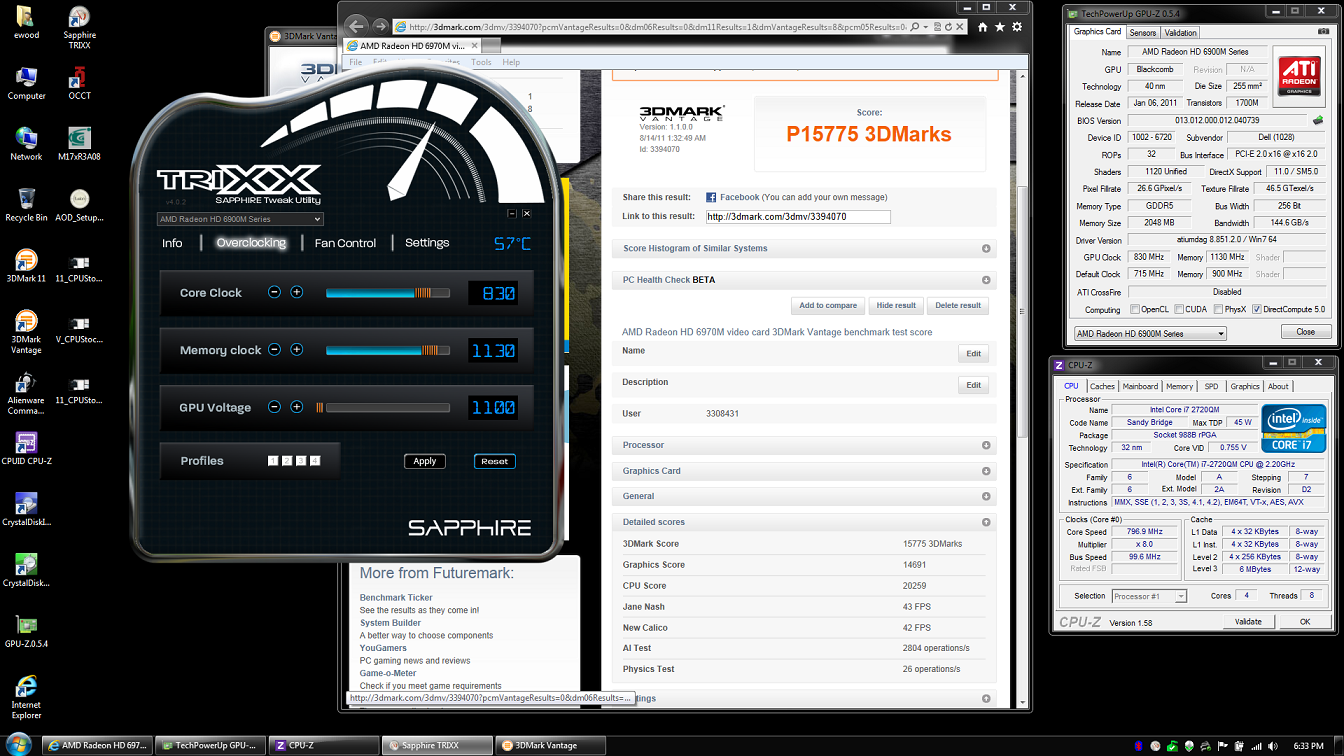Switch to TRIXX Info tab
Image resolution: width=1344 pixels, height=756 pixels.
tap(172, 243)
